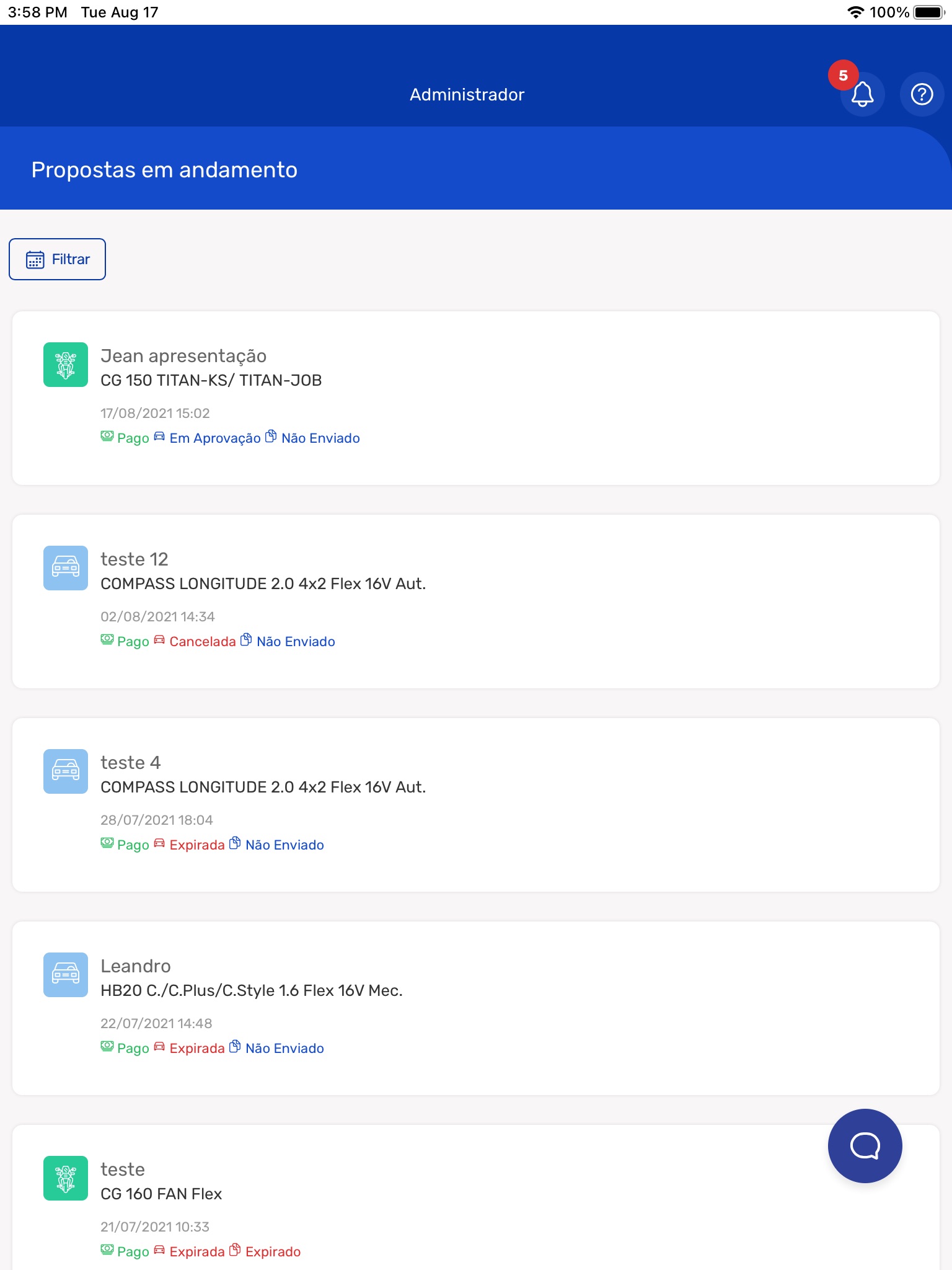The width and height of the screenshot is (952, 1270).
Task: Tap motorcycle icon for Jean apresentação
Action: pyautogui.click(x=66, y=365)
